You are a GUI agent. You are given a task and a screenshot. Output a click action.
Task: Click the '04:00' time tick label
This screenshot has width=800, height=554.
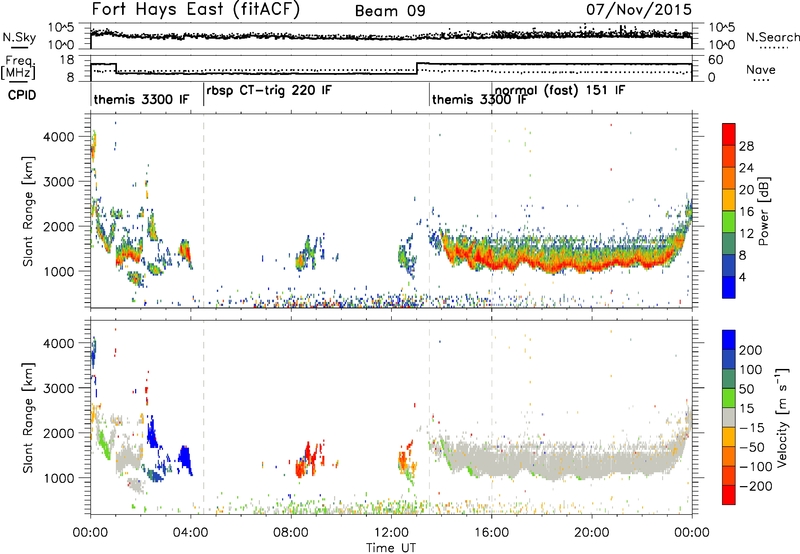[190, 533]
